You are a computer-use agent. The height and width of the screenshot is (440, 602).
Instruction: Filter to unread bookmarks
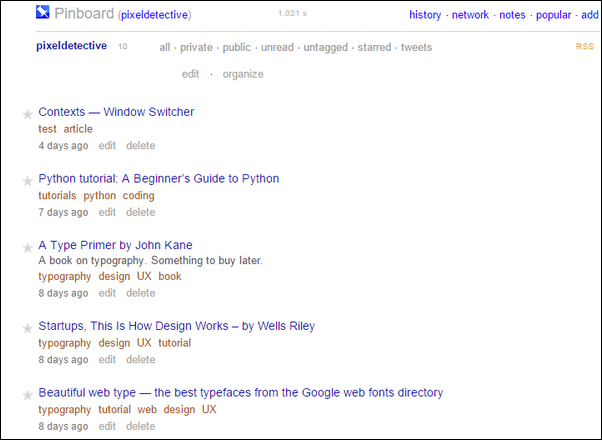(x=277, y=47)
